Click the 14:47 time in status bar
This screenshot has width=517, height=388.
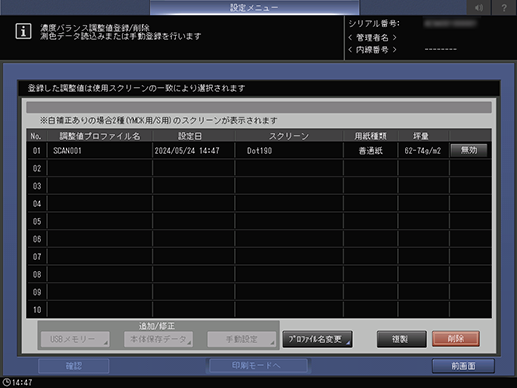[22, 382]
